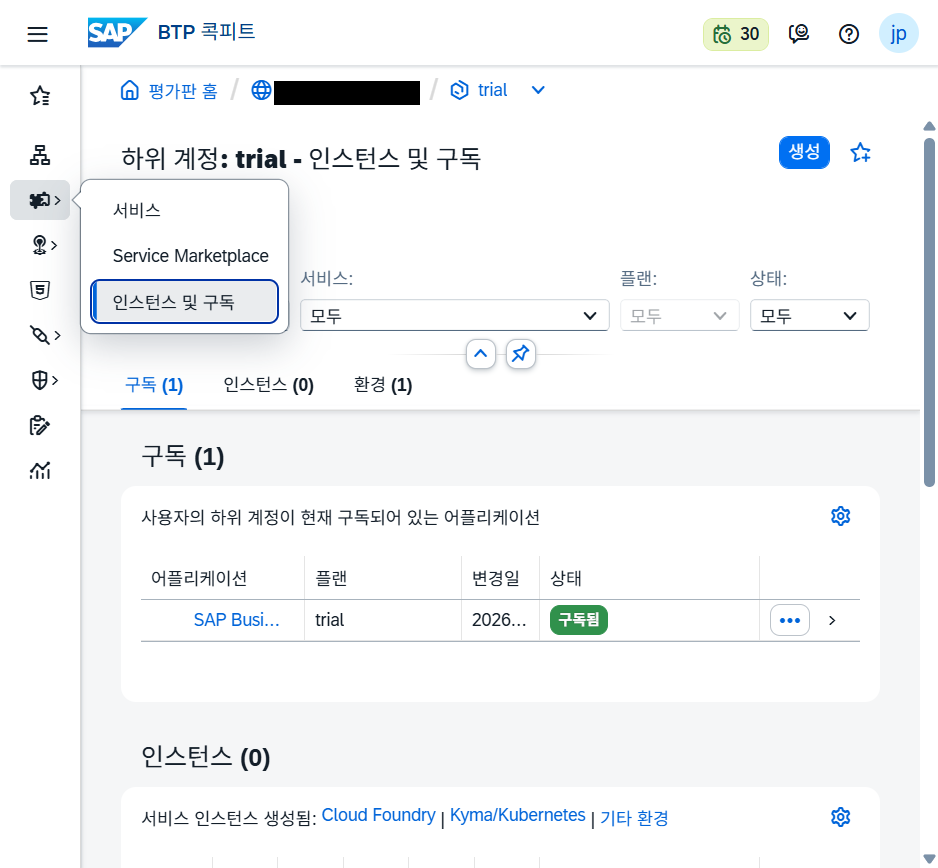The width and height of the screenshot is (938, 868).
Task: Open the three-dot actions menu for SAP Busi row
Action: (x=790, y=620)
